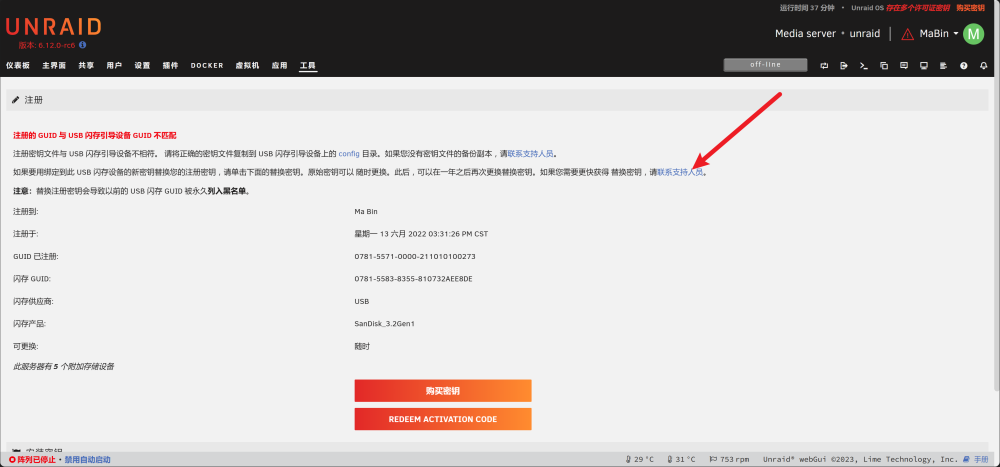Open the system log icon
Viewport: 1000px width, 467px height.
pyautogui.click(x=943, y=65)
